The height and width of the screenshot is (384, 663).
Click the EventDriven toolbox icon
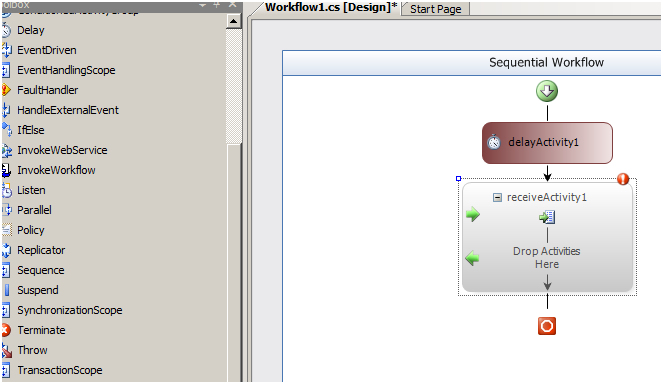[x=6, y=50]
